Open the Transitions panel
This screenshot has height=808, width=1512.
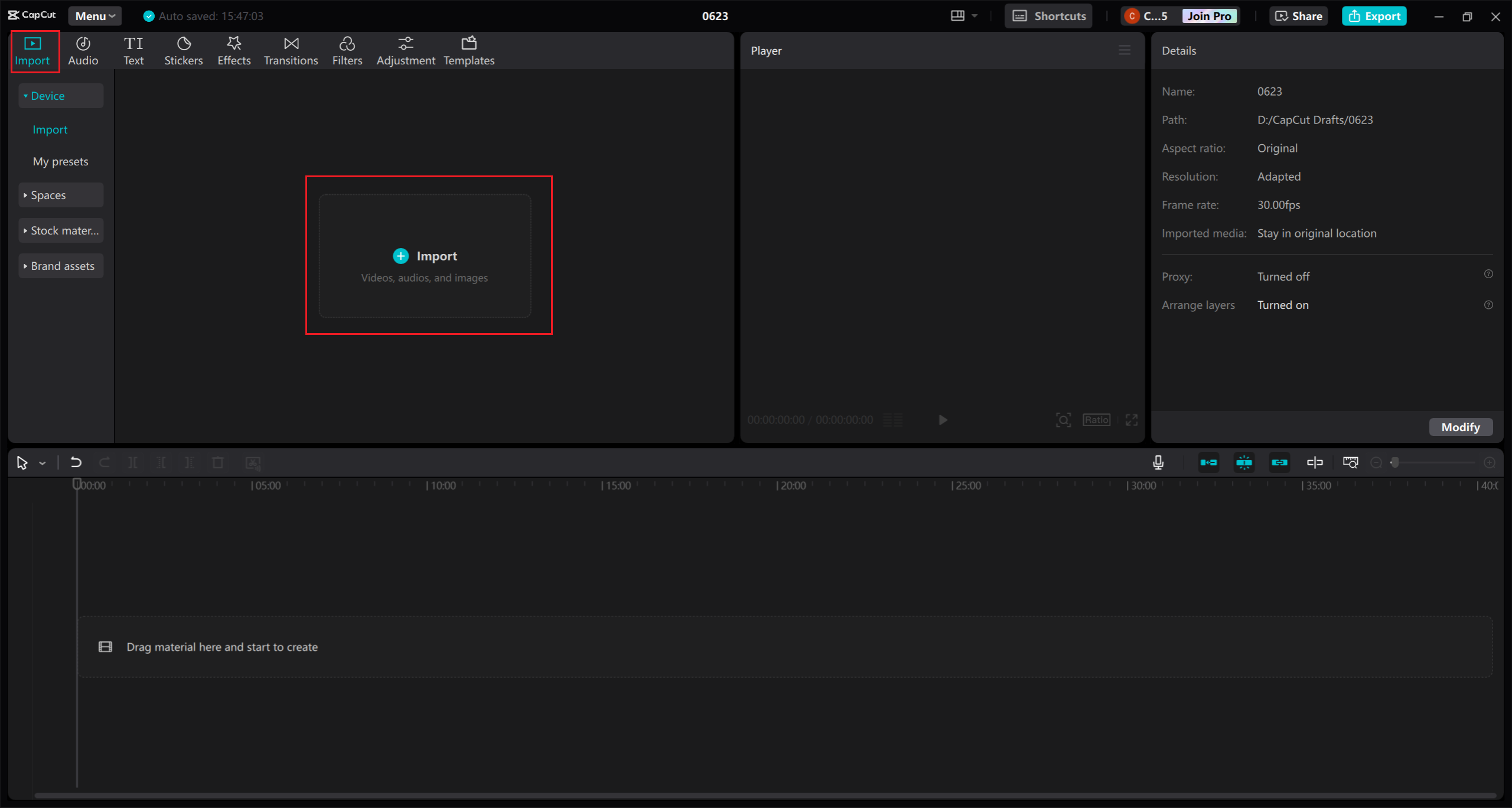point(291,51)
